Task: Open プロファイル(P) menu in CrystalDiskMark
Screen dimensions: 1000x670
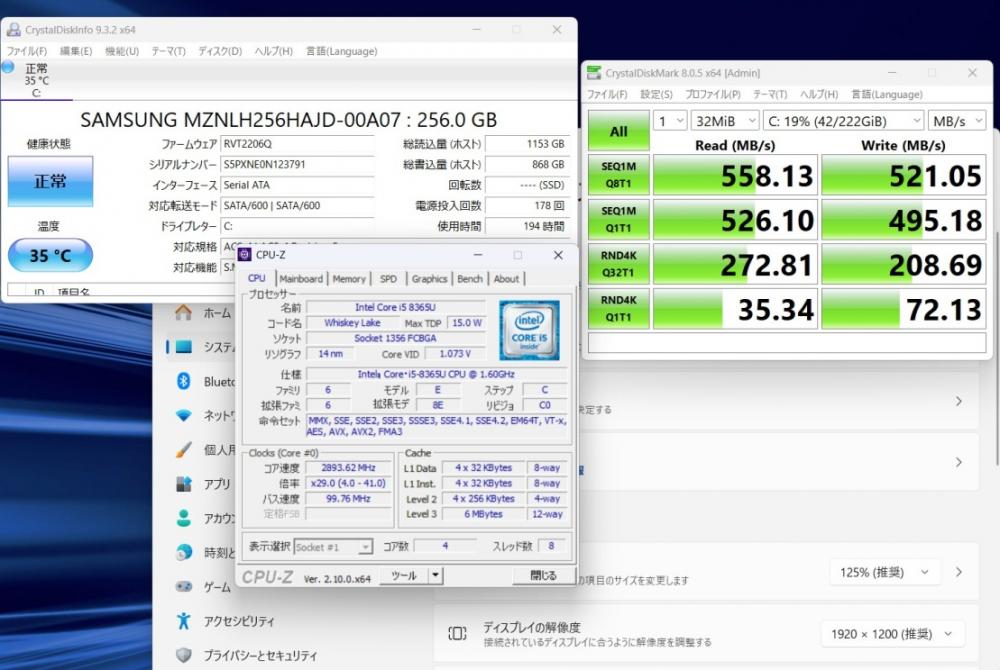Action: coord(713,94)
